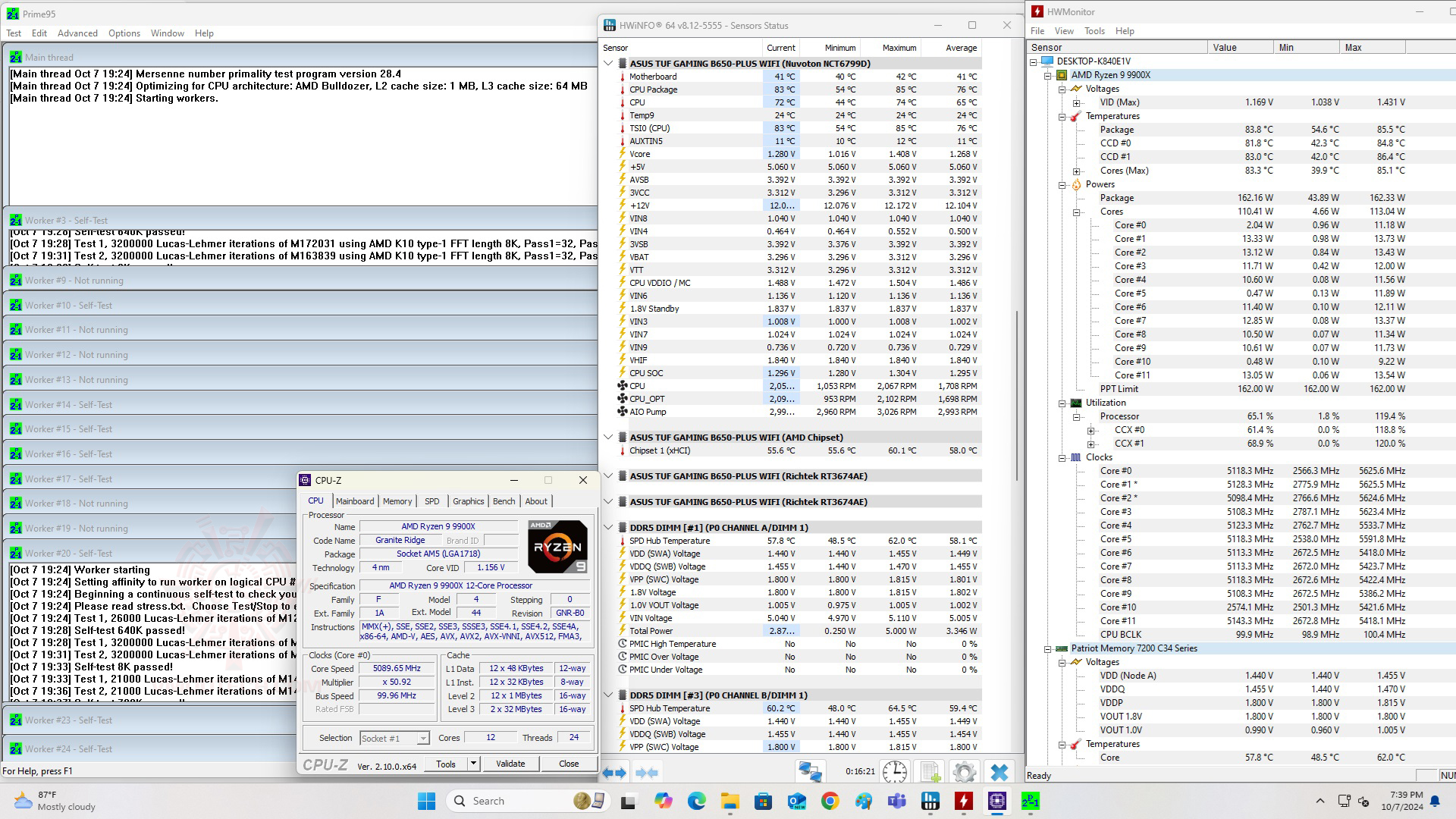Click HWiNFO shrink columns arrows icon

pos(646,773)
